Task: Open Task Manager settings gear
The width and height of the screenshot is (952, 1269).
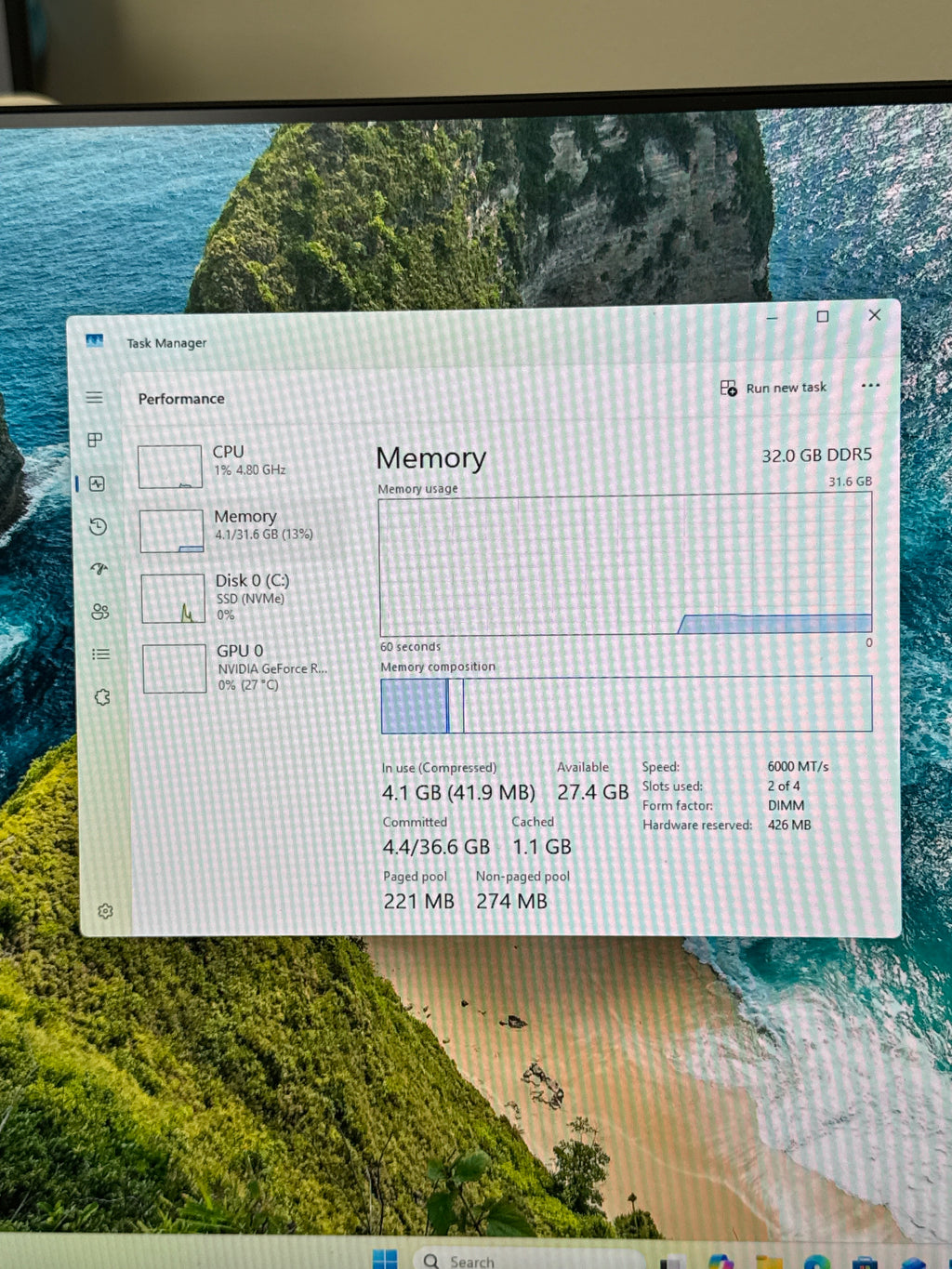Action: pos(105,911)
